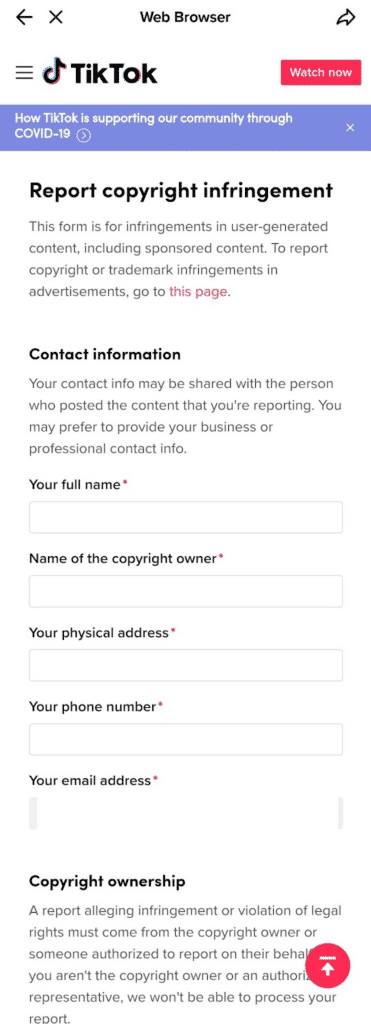This screenshot has width=371, height=1024.
Task: Click the Web Browser title text
Action: (x=185, y=18)
